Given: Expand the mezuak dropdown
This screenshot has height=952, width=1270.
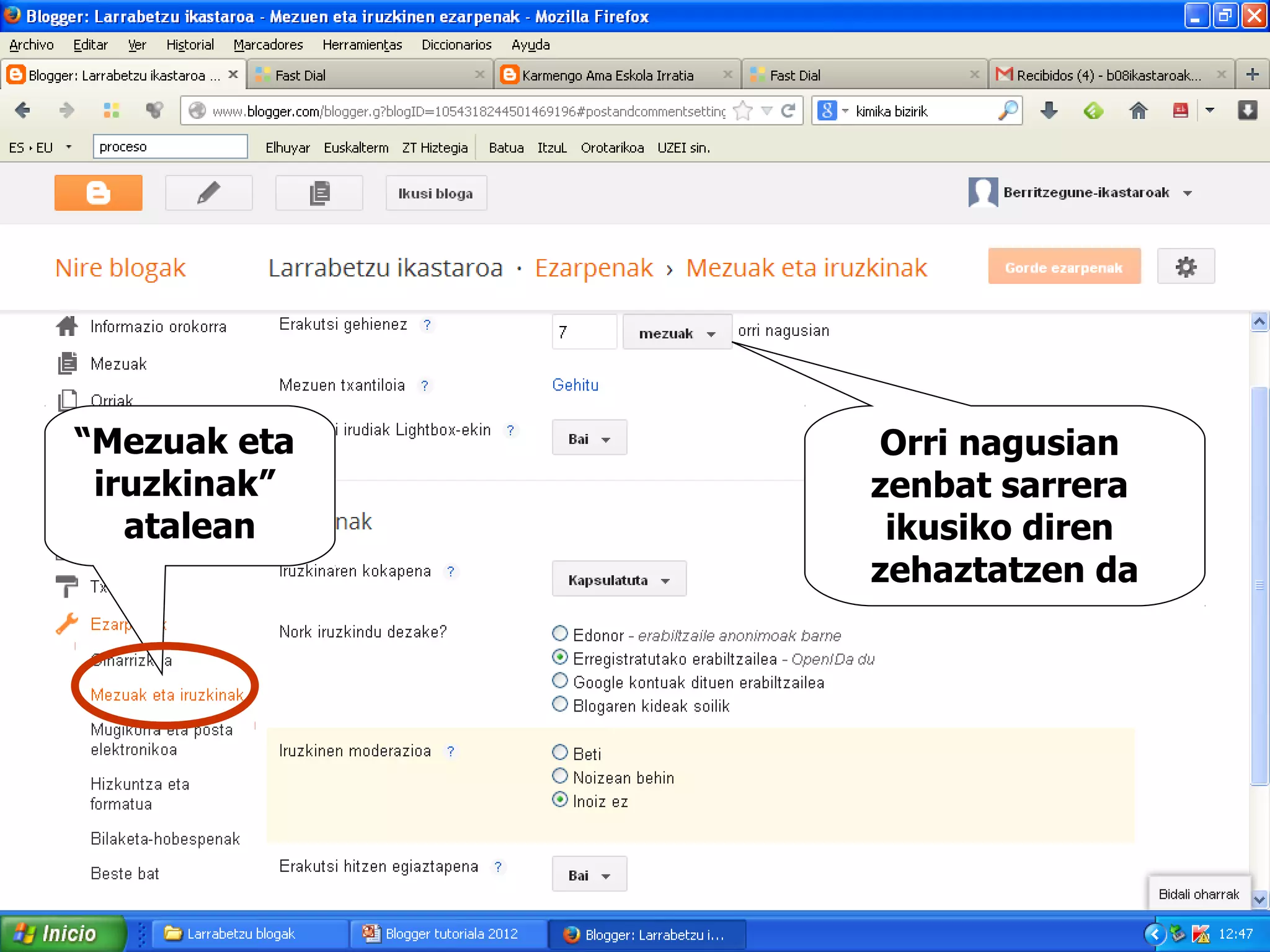Looking at the screenshot, I should pos(677,333).
